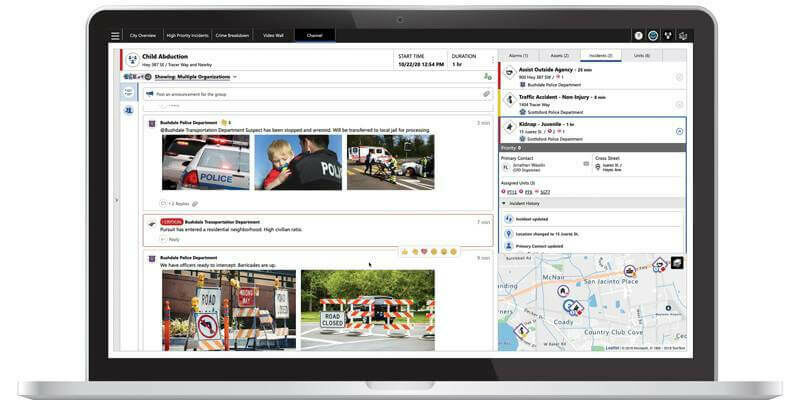Expand the Showing: Multiple Organizations dropdown
The height and width of the screenshot is (400, 800).
click(x=196, y=77)
